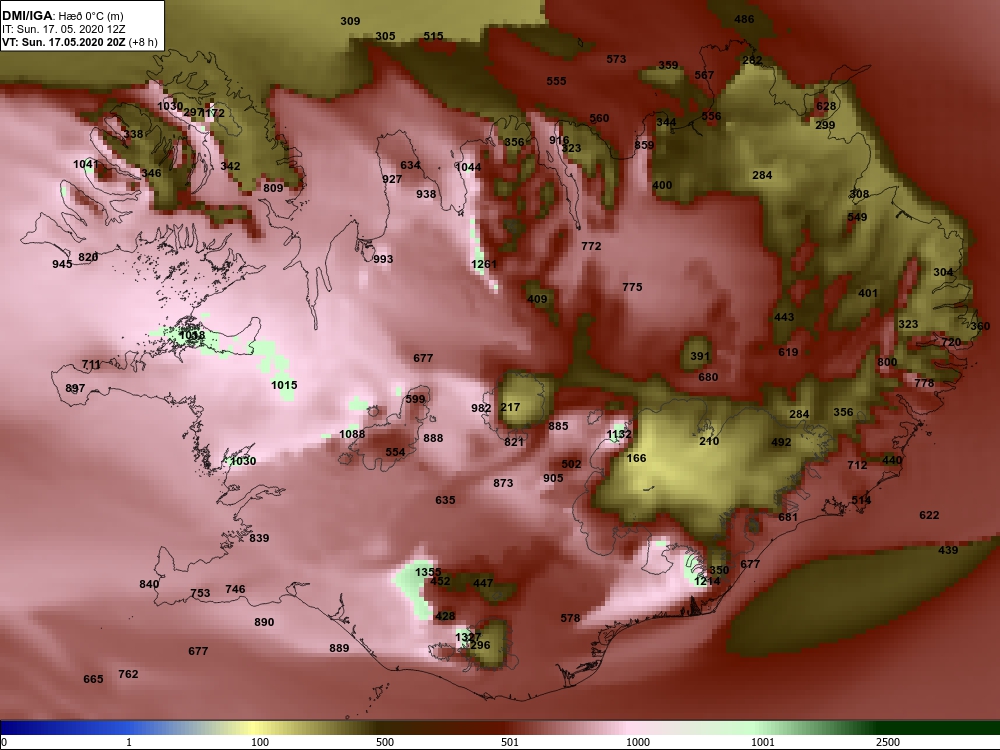Select the color scale label 2500
The height and width of the screenshot is (750, 1000).
(888, 742)
